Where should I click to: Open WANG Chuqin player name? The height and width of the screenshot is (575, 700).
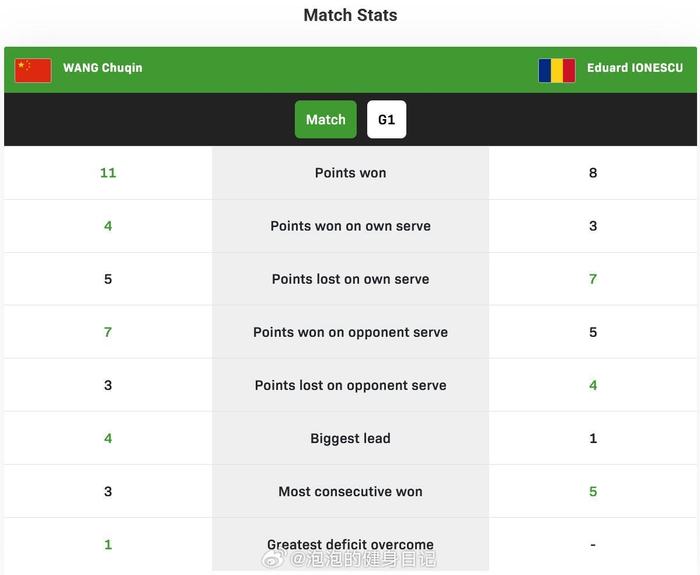click(x=103, y=68)
